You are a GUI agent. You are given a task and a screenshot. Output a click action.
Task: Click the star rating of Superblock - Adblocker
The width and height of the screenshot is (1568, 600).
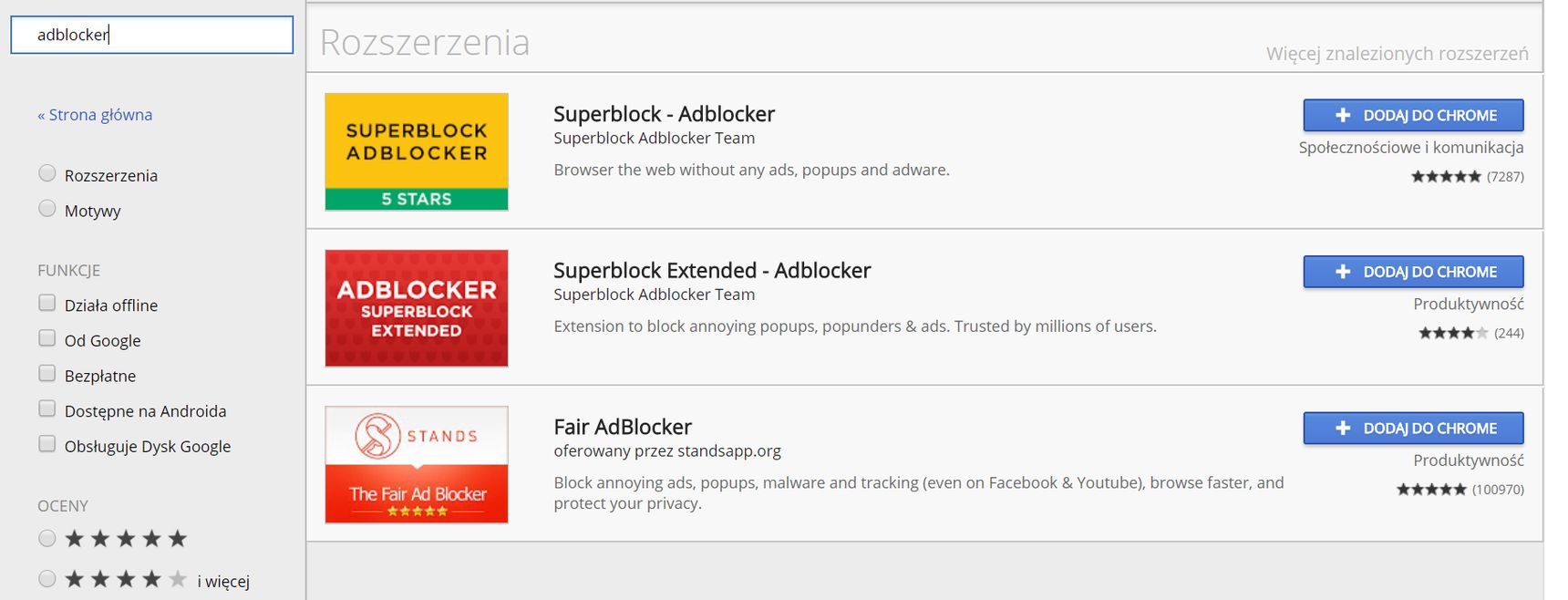click(1446, 177)
